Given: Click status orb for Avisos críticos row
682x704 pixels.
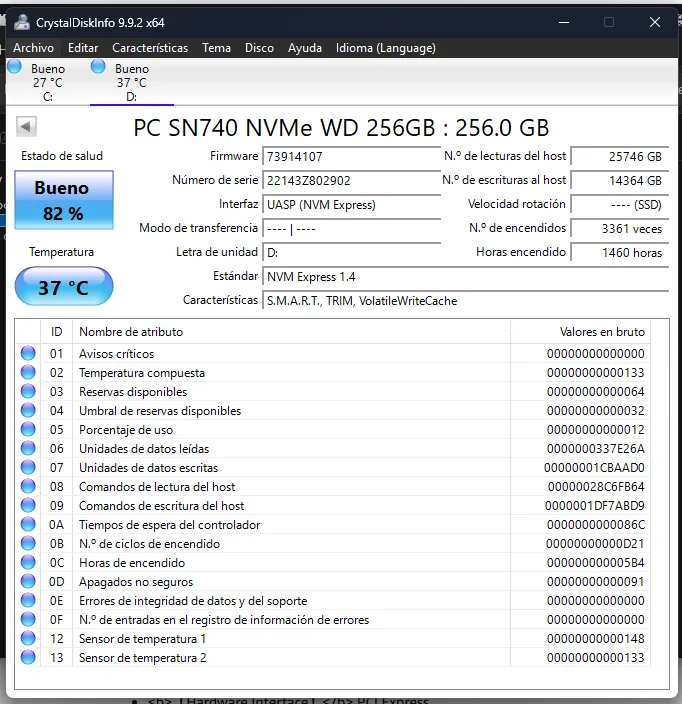Looking at the screenshot, I should (x=28, y=353).
